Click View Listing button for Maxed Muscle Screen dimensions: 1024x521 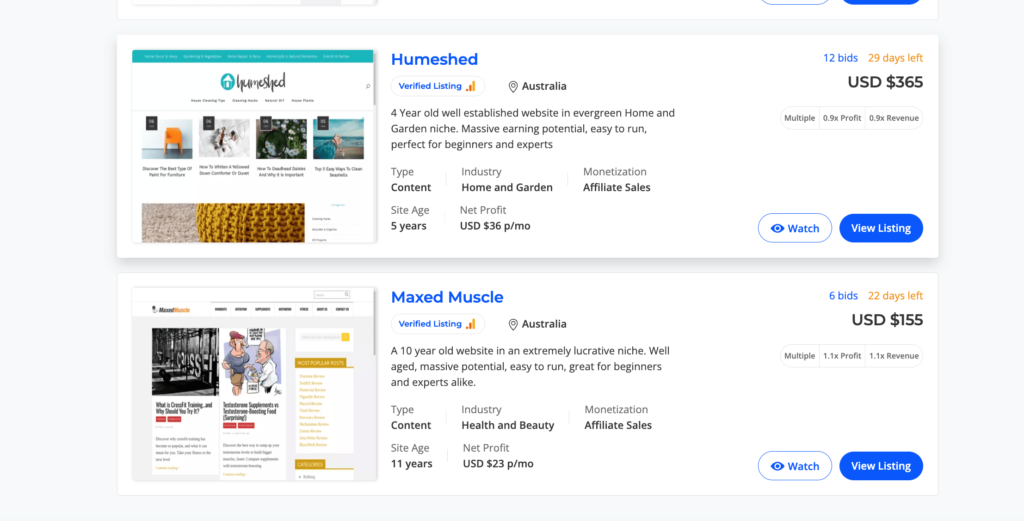pos(880,466)
